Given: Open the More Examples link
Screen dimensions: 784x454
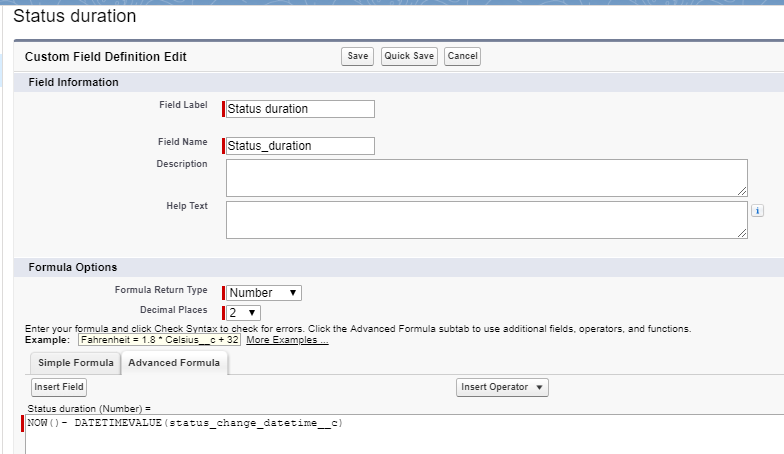Looking at the screenshot, I should coord(287,340).
